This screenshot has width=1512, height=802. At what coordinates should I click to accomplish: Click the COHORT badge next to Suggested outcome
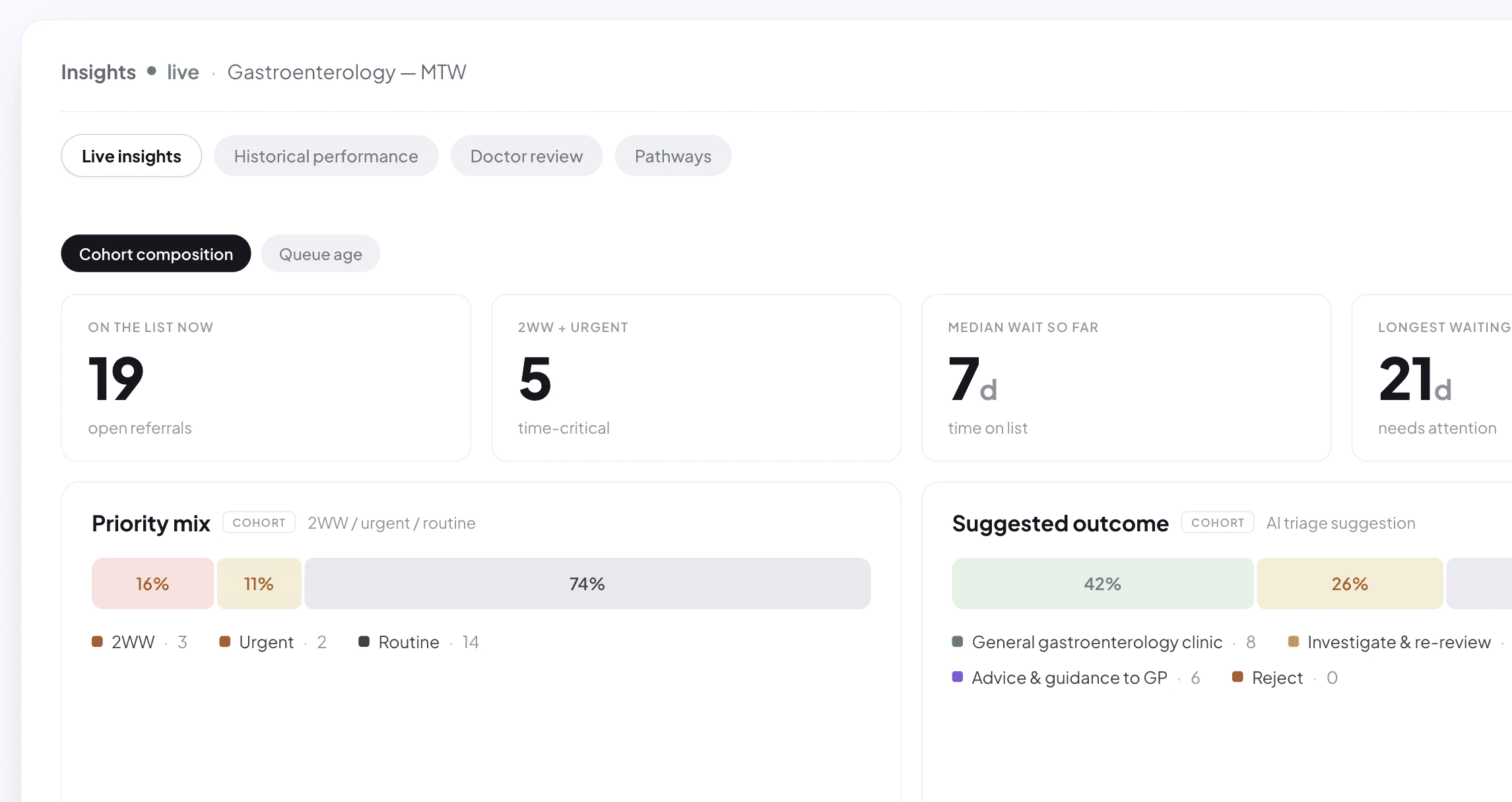tap(1218, 522)
